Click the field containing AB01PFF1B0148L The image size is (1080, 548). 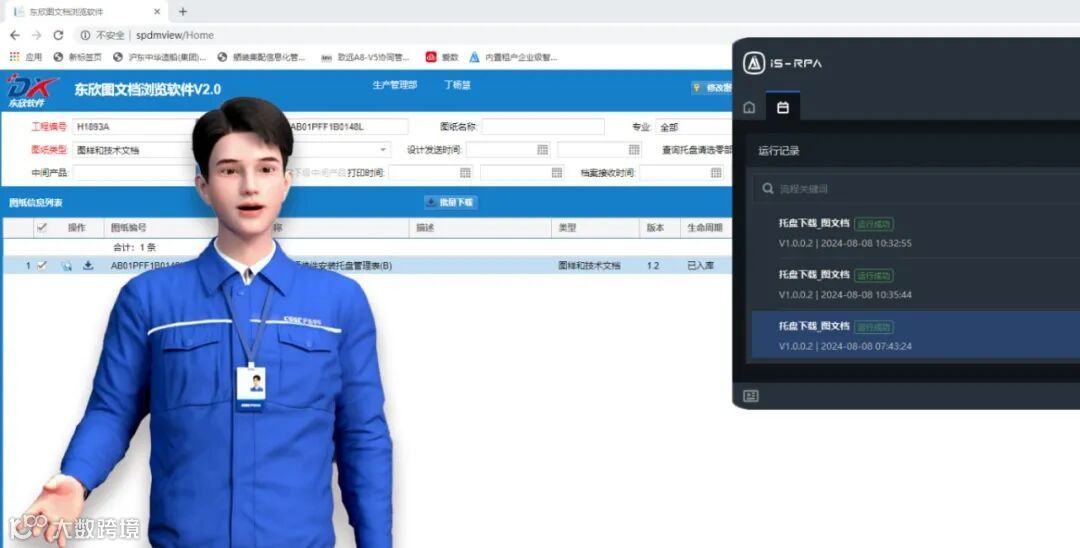(348, 127)
